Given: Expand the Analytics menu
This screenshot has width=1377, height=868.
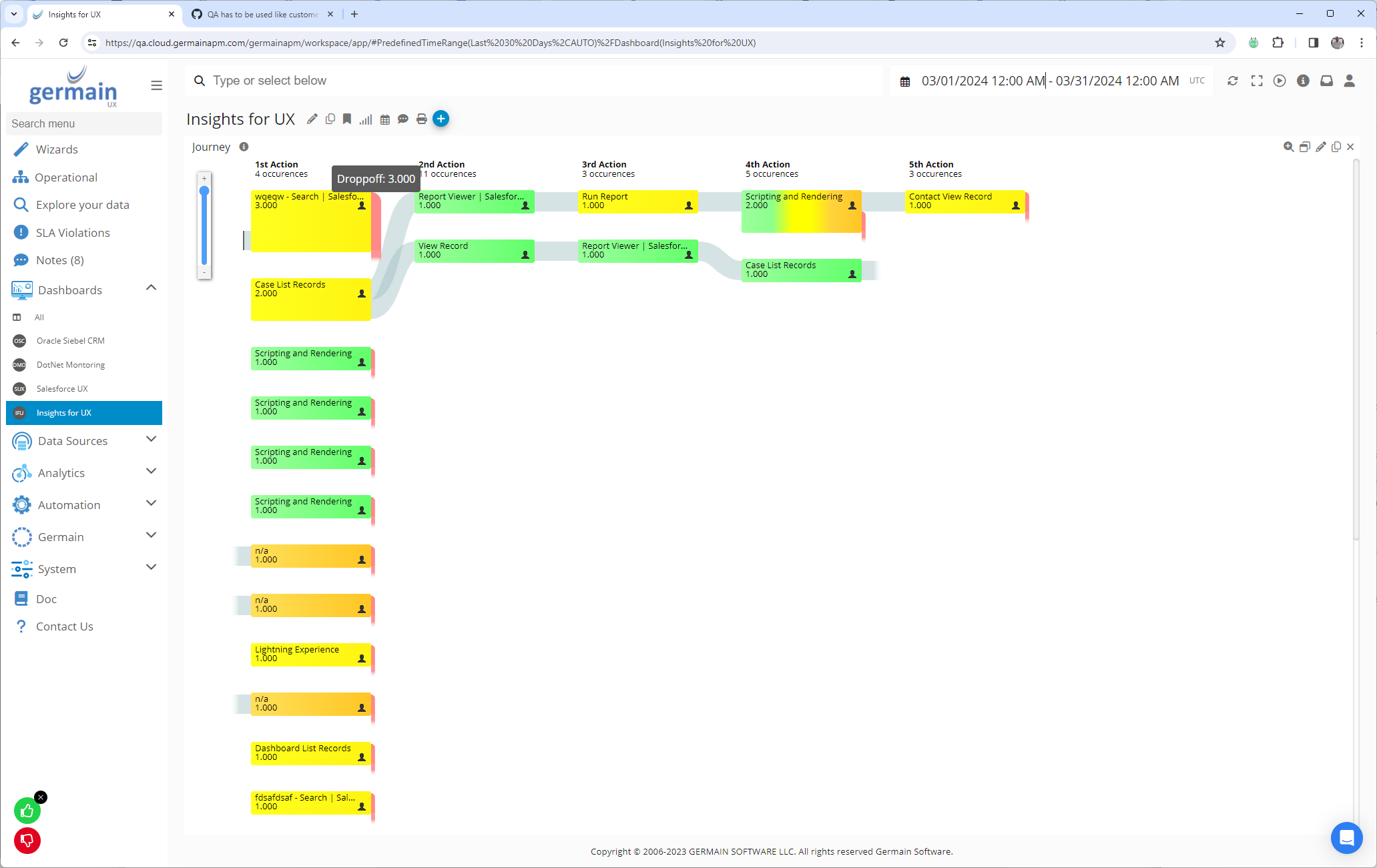Looking at the screenshot, I should pos(151,472).
